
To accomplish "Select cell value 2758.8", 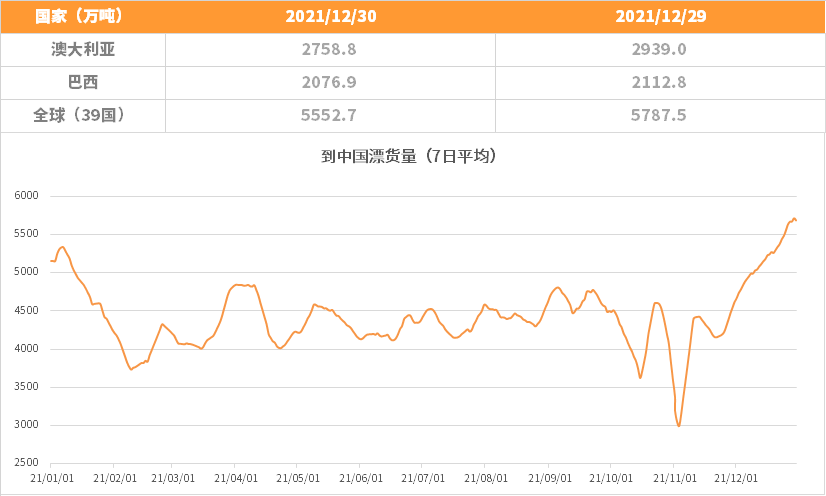I will point(329,49).
